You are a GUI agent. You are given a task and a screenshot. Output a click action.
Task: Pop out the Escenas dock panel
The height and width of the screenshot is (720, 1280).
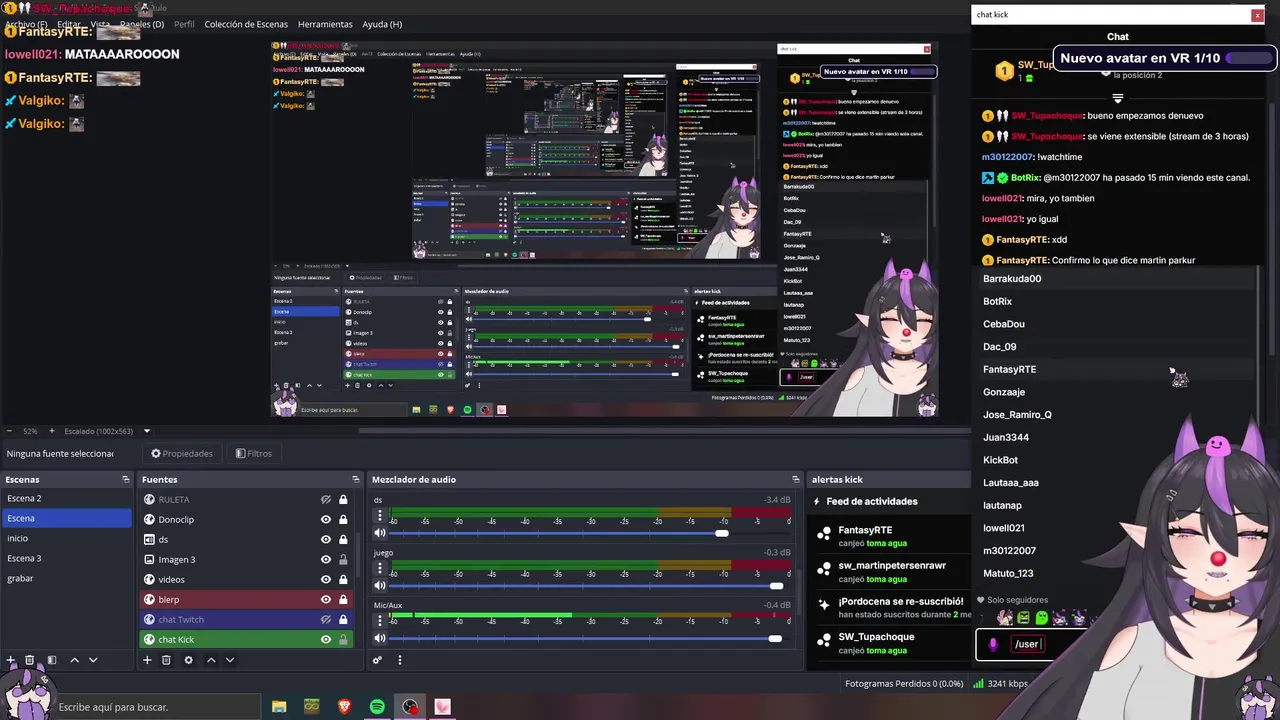click(x=125, y=479)
